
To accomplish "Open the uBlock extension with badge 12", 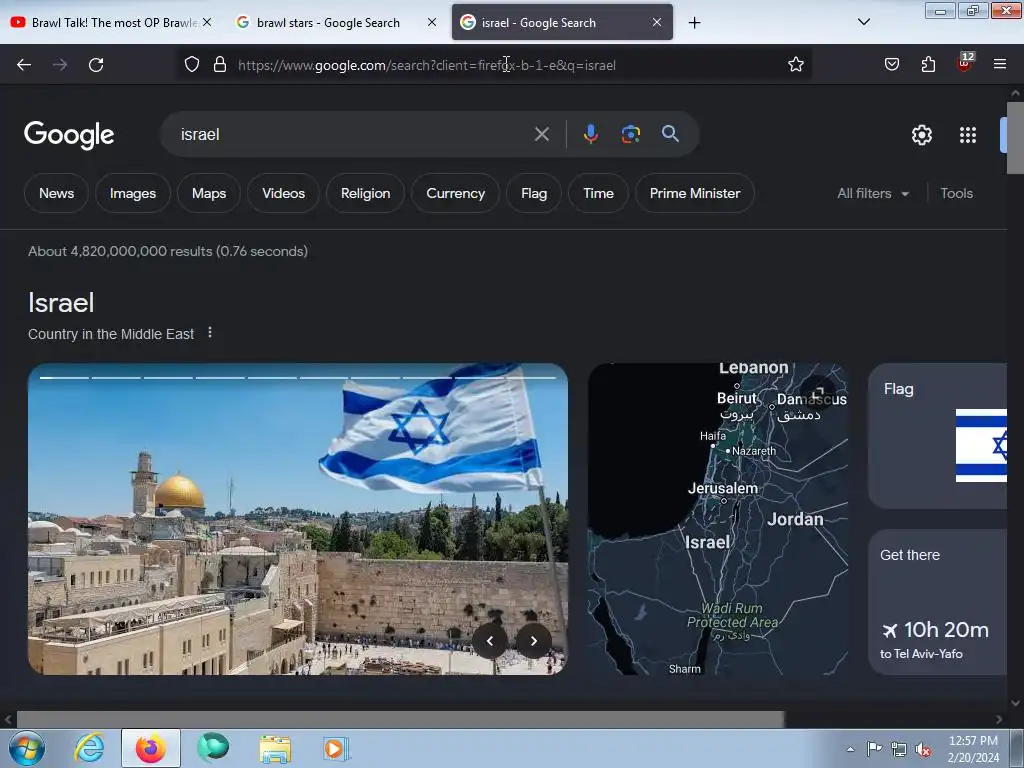I will [965, 63].
